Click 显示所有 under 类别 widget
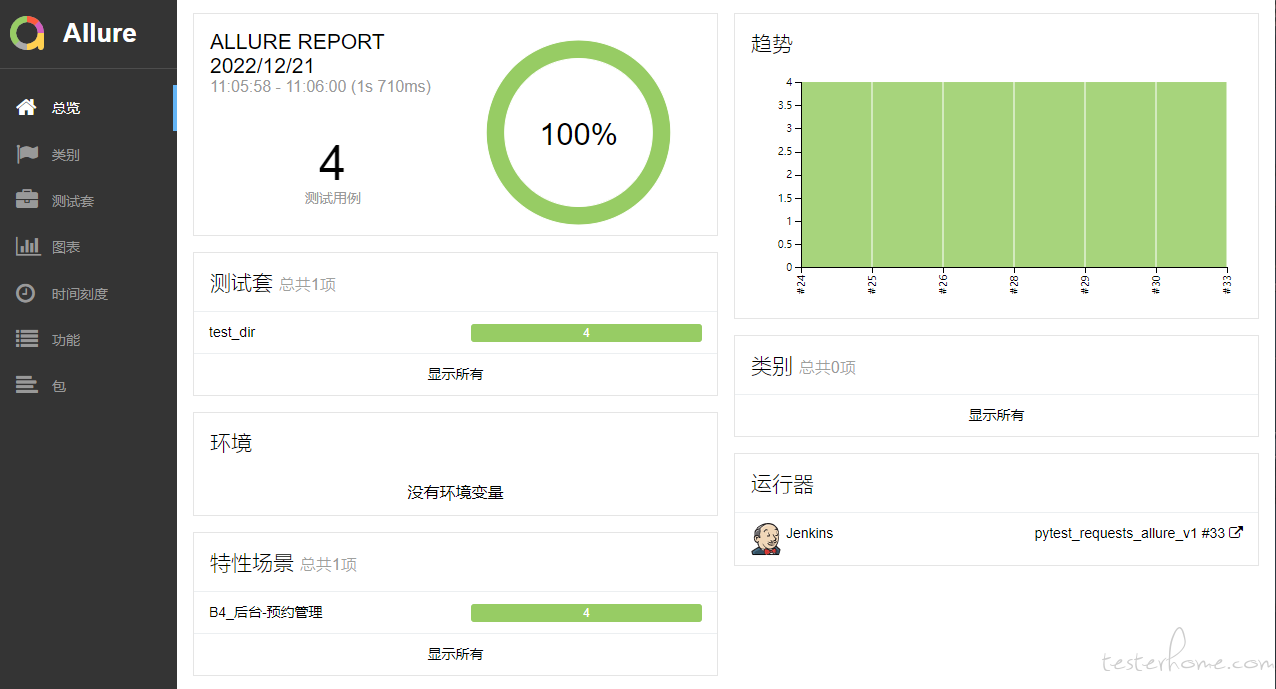 coord(996,415)
